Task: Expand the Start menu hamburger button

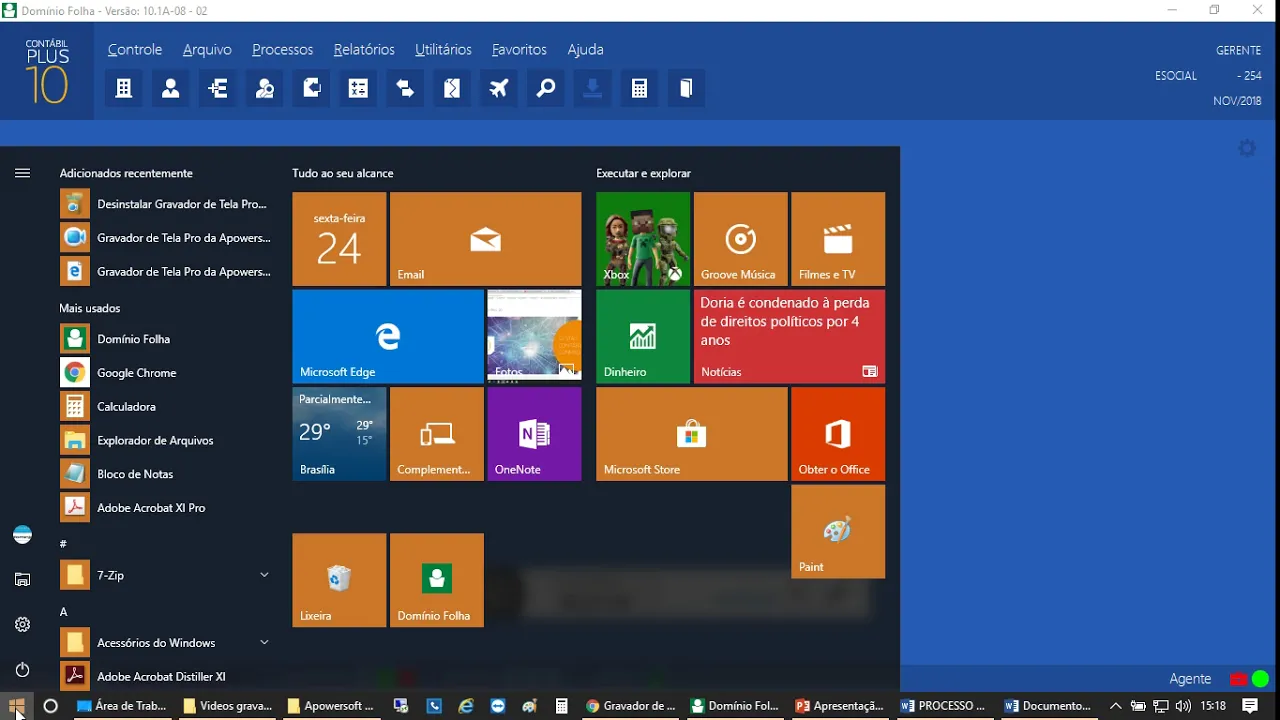Action: click(x=22, y=173)
